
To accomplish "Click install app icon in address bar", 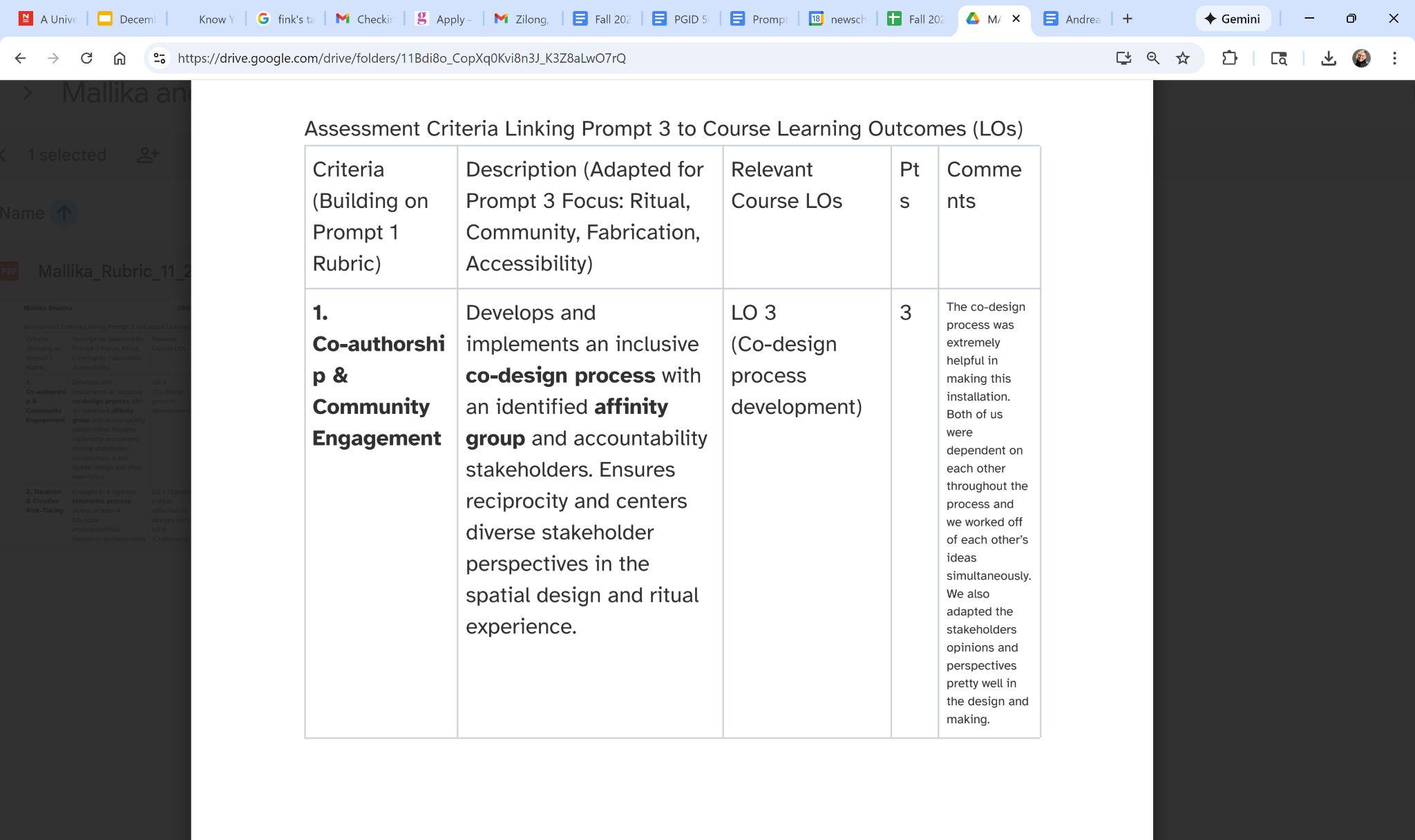I will (x=1123, y=58).
